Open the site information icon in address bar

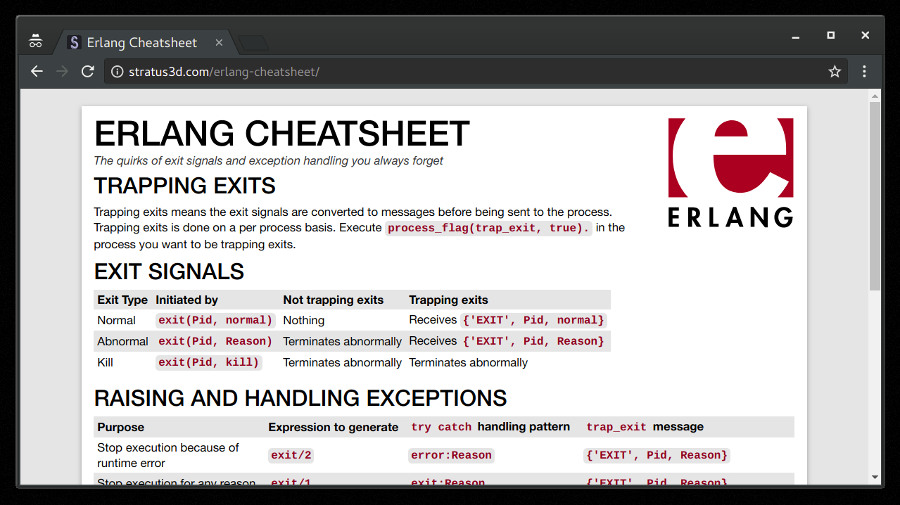(117, 72)
